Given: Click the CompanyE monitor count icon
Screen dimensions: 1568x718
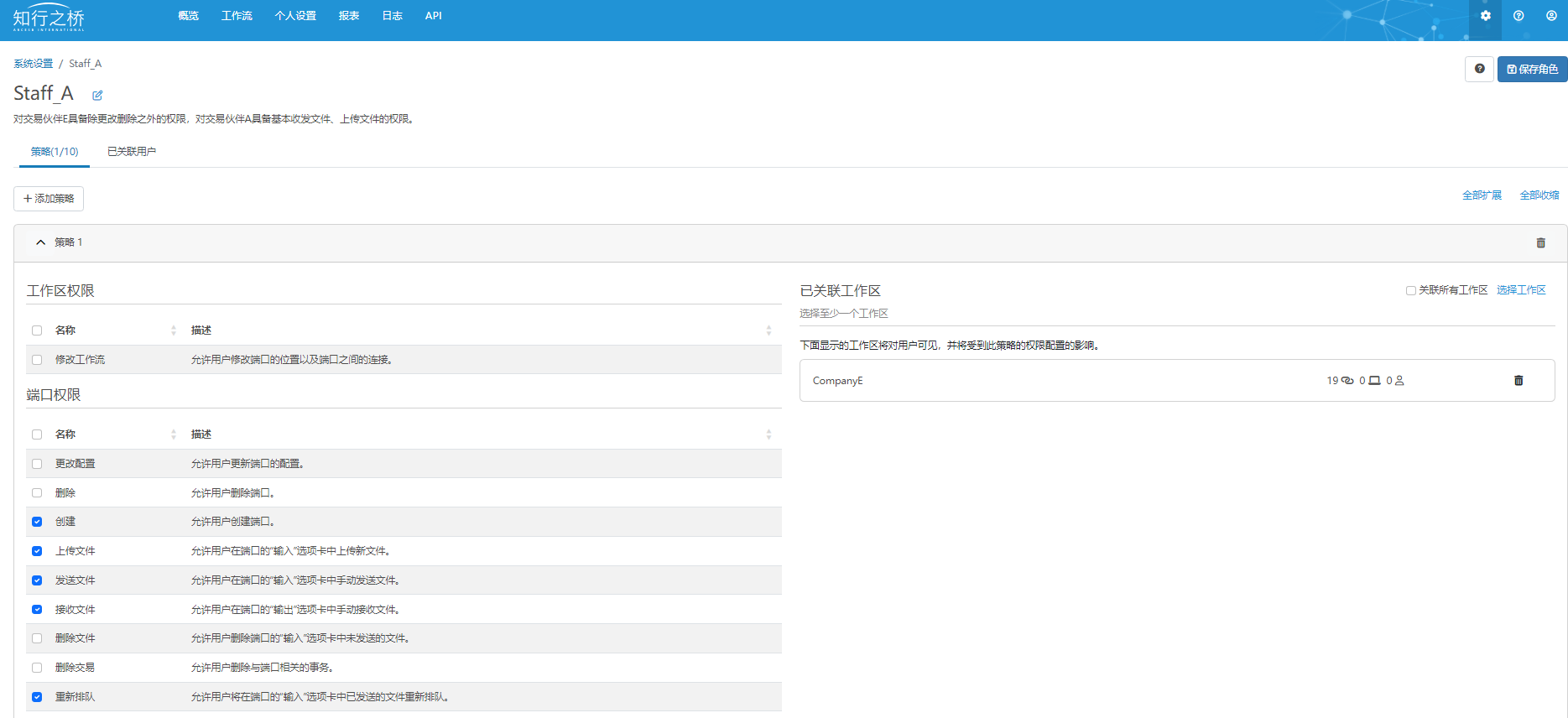Looking at the screenshot, I should click(1374, 381).
